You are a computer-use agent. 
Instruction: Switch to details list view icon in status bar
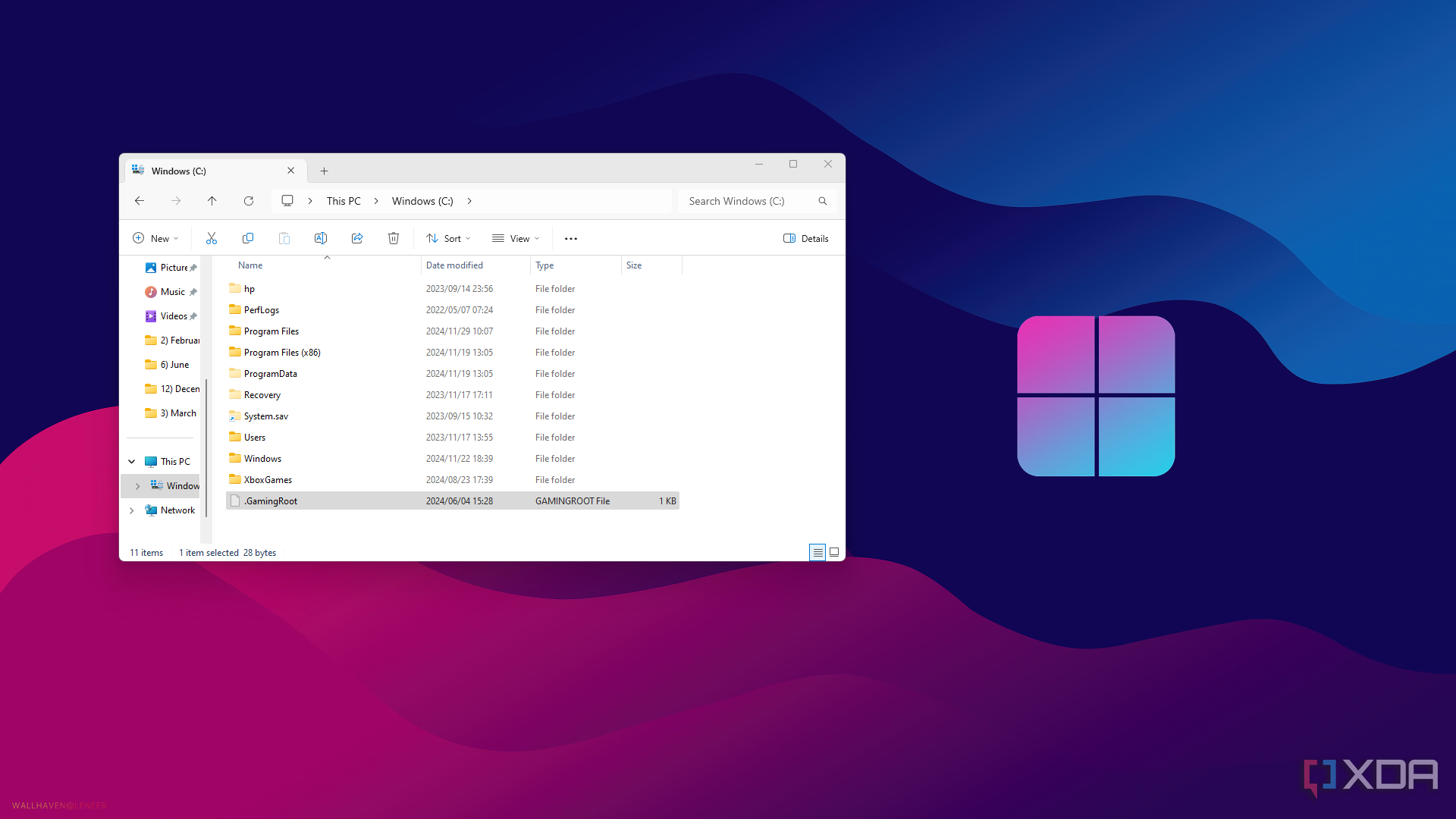pos(817,552)
